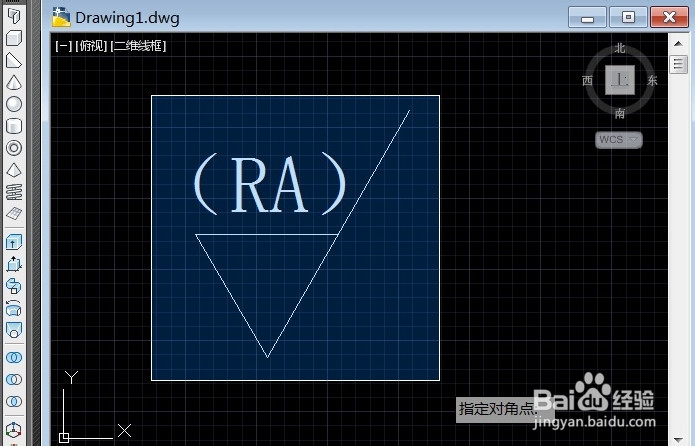Maximize the Drawing1.dwg window
Image resolution: width=695 pixels, height=446 pixels.
[x=628, y=17]
